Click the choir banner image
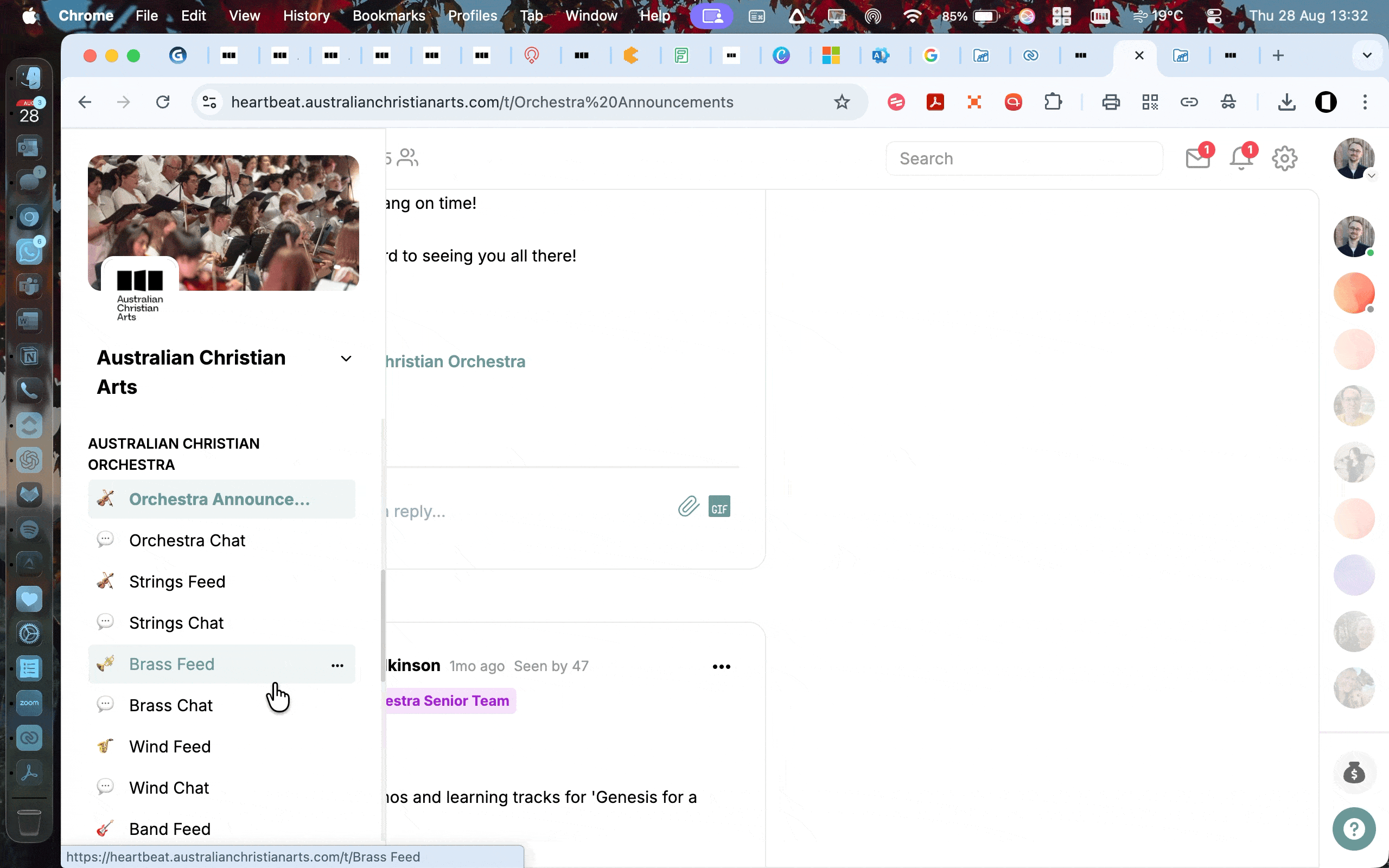 coord(224,223)
